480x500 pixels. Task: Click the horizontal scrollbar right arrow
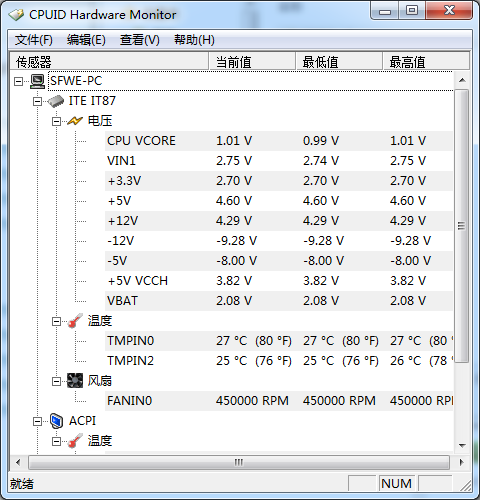click(462, 463)
